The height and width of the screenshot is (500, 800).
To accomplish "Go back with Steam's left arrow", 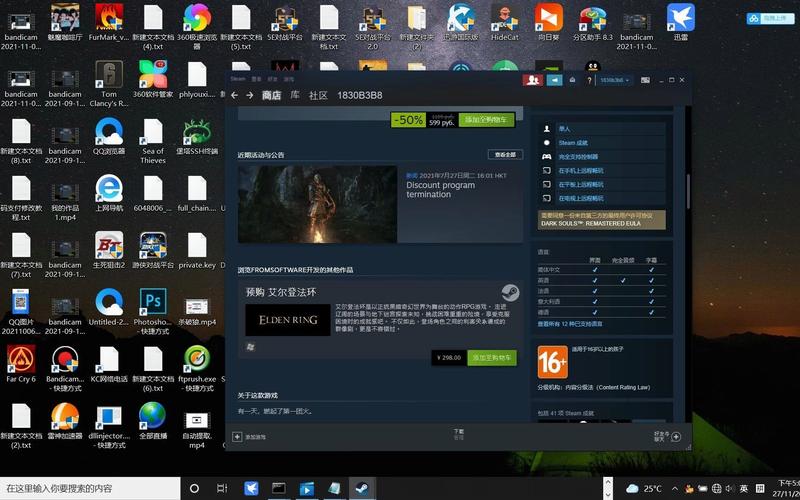I will (234, 95).
